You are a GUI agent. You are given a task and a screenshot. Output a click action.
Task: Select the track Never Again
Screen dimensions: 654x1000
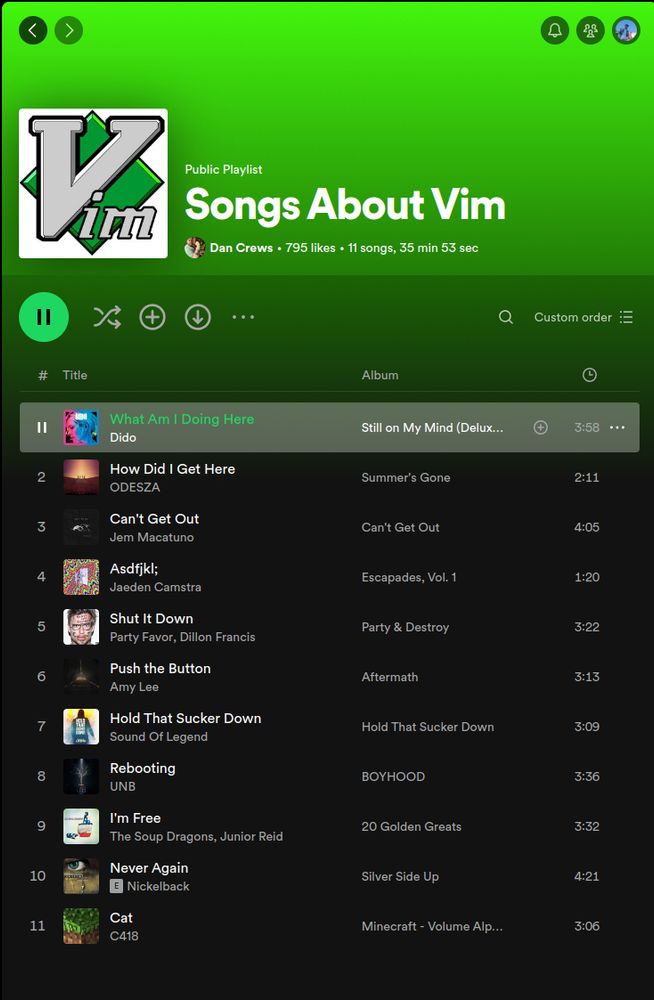[x=149, y=868]
